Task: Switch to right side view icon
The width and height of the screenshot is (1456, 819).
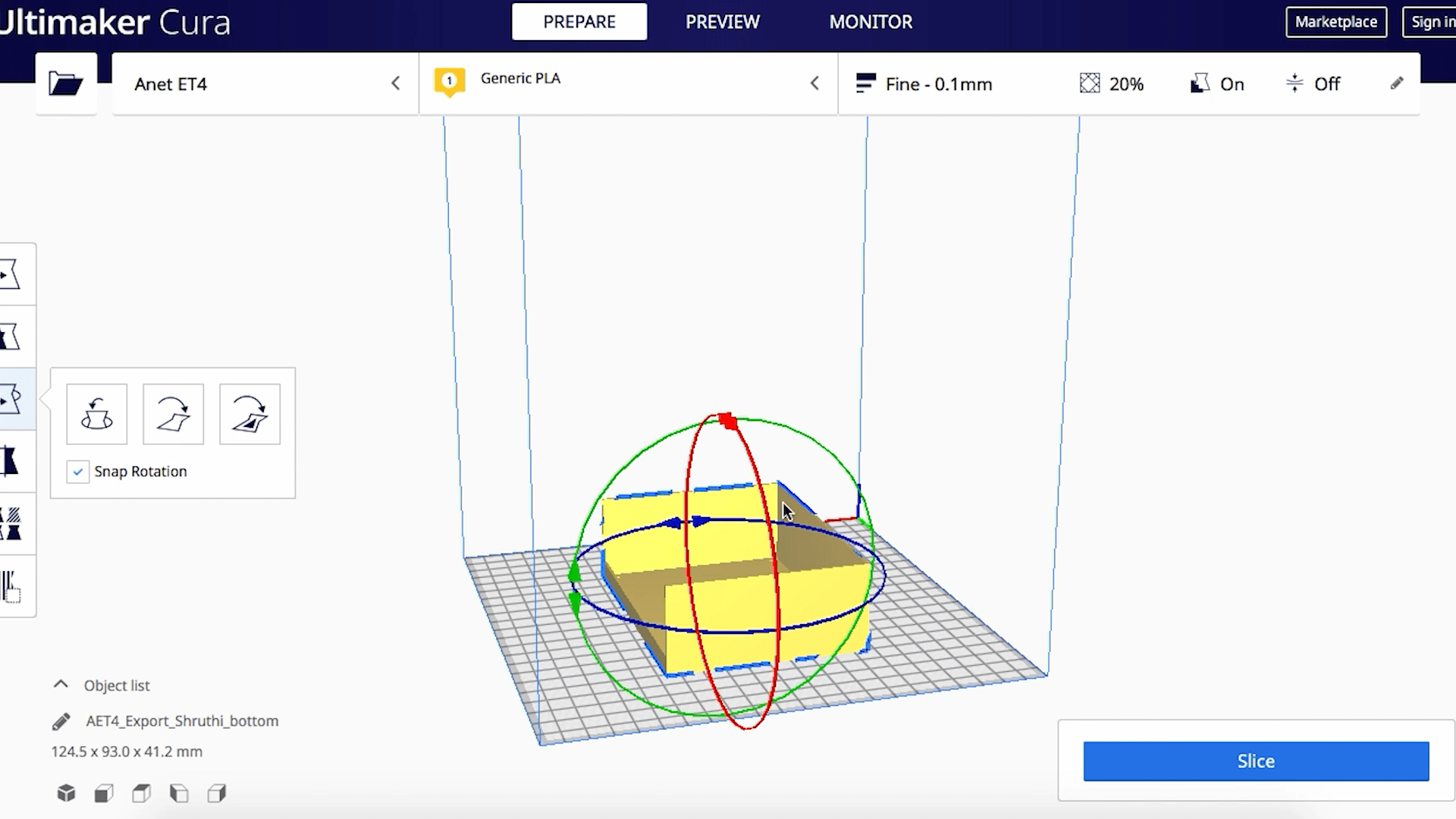Action: [217, 793]
